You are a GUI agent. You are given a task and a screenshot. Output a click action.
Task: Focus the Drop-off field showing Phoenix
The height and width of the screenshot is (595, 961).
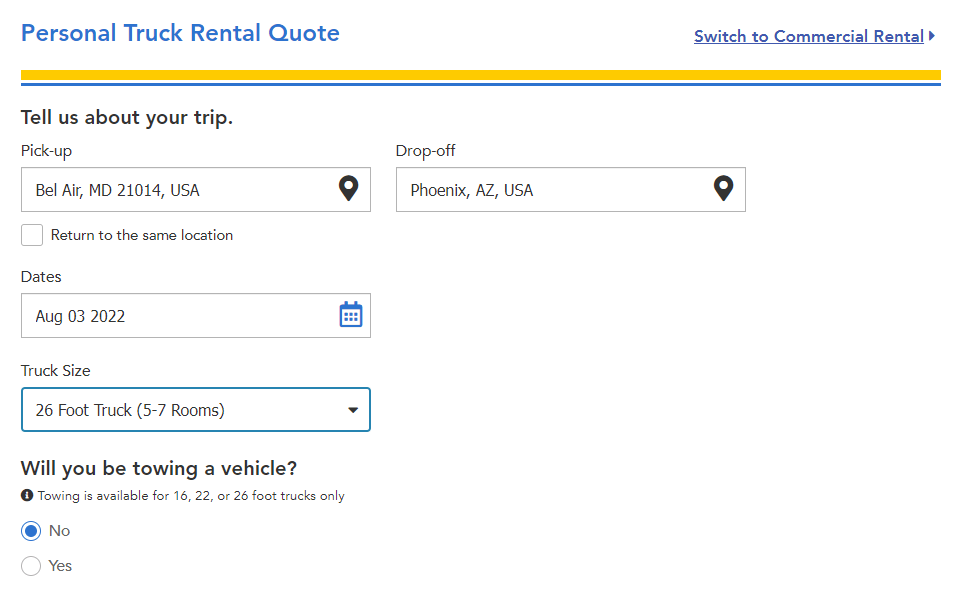click(x=555, y=190)
